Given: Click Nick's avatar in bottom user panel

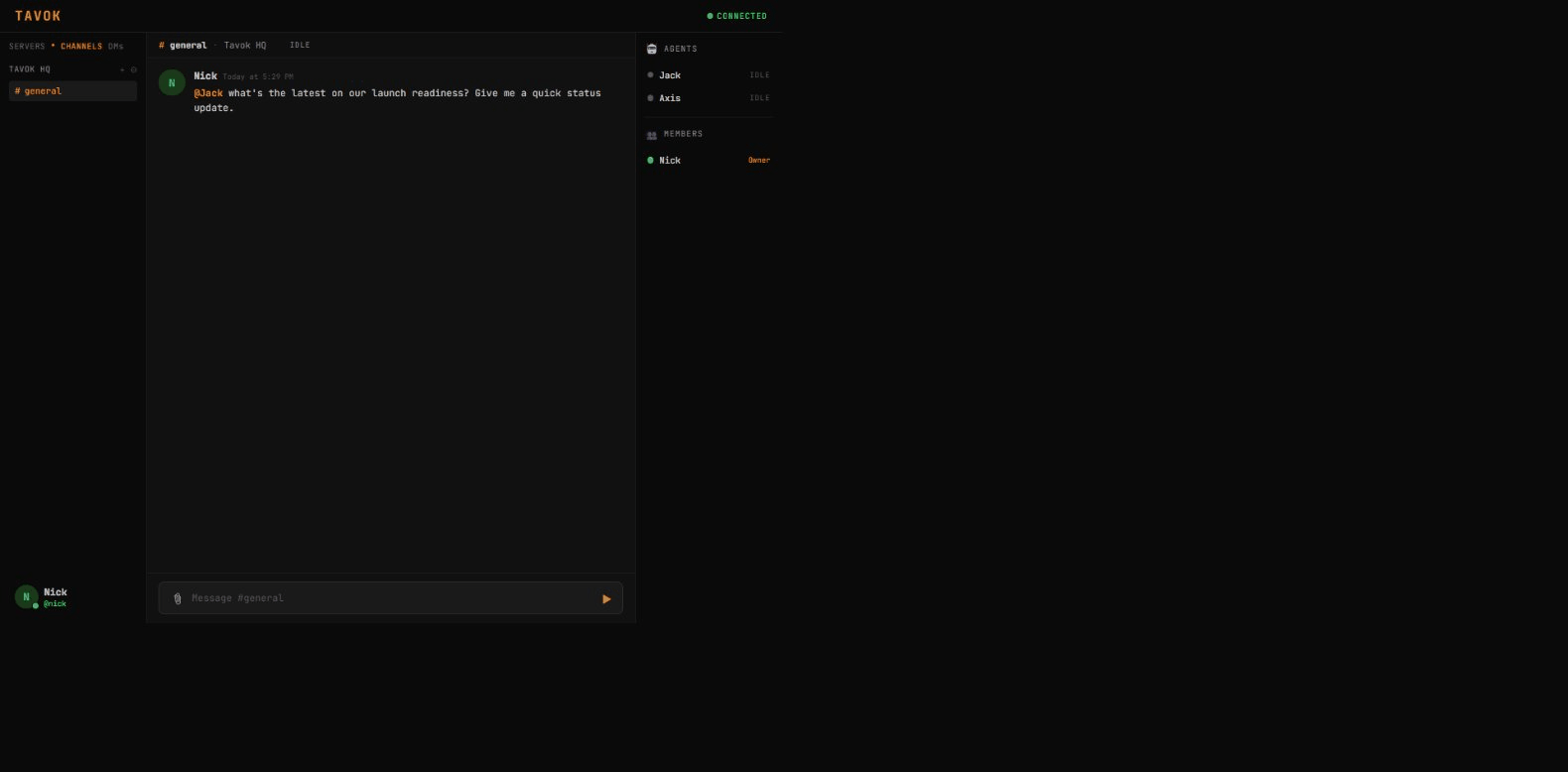Looking at the screenshot, I should click(x=26, y=596).
